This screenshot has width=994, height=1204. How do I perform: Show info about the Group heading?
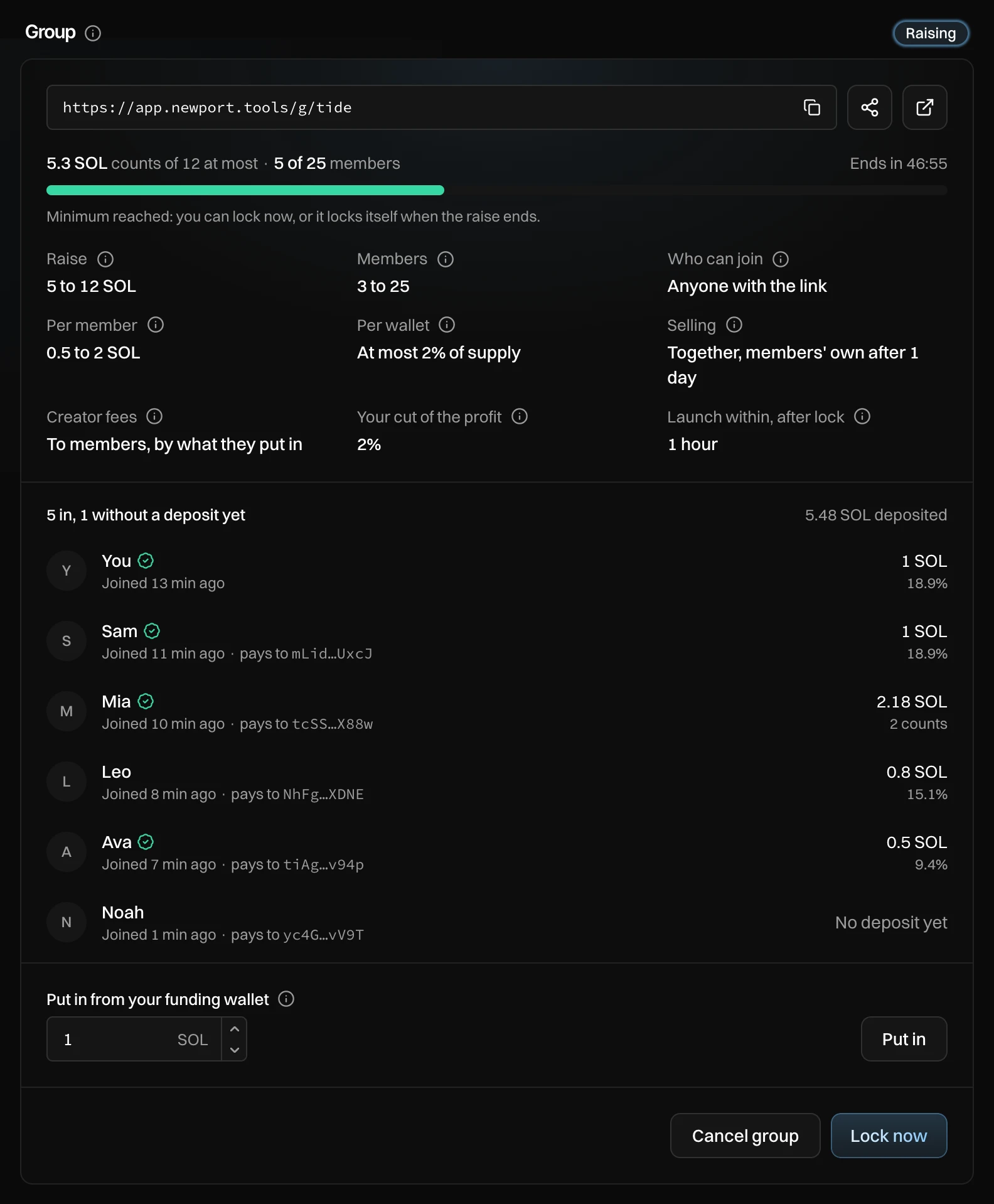pos(93,33)
